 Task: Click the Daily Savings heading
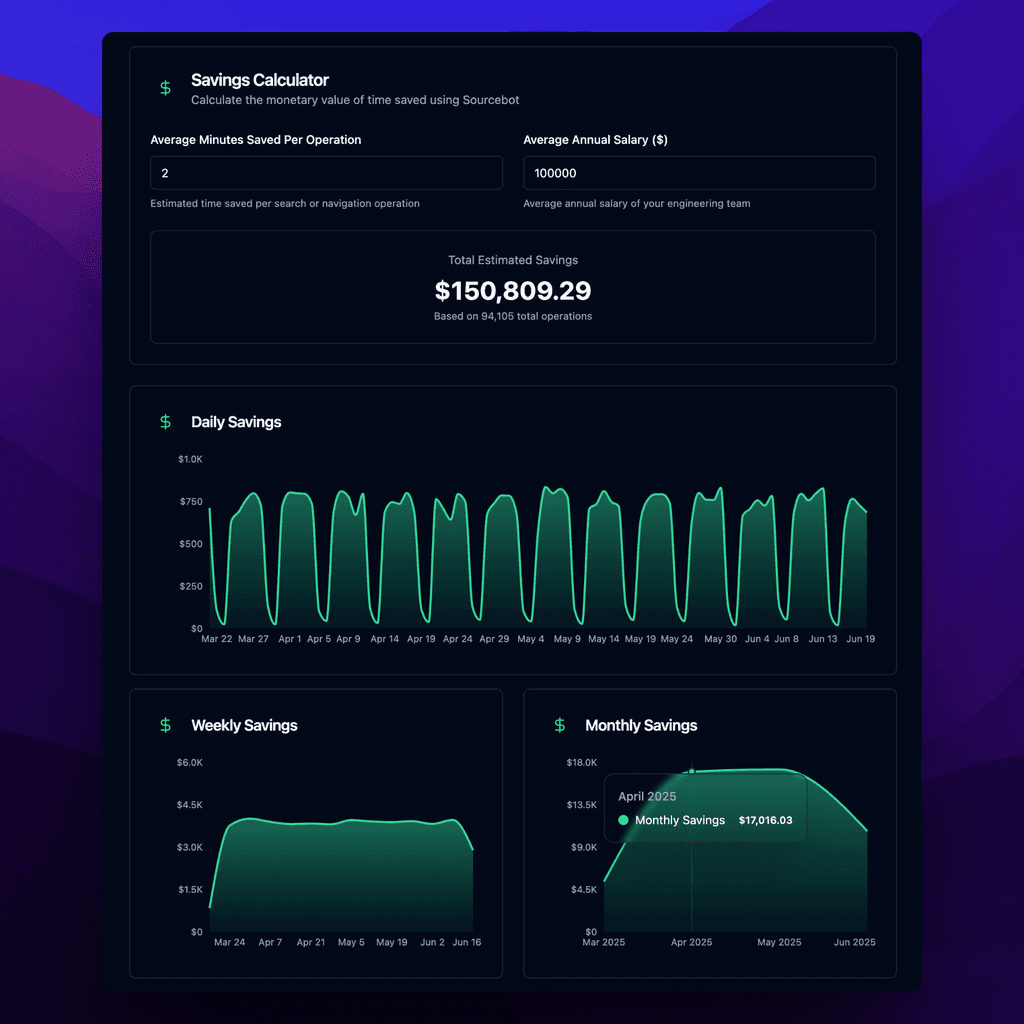(x=236, y=422)
